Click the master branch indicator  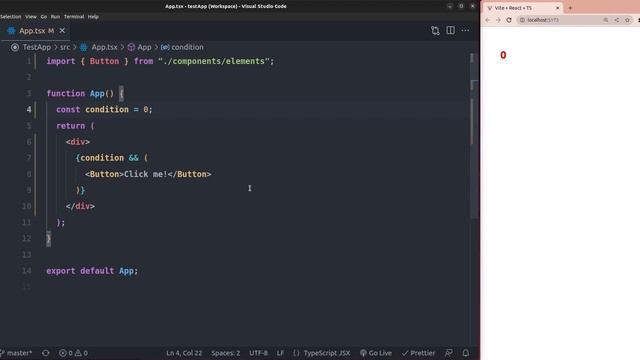tap(16, 353)
